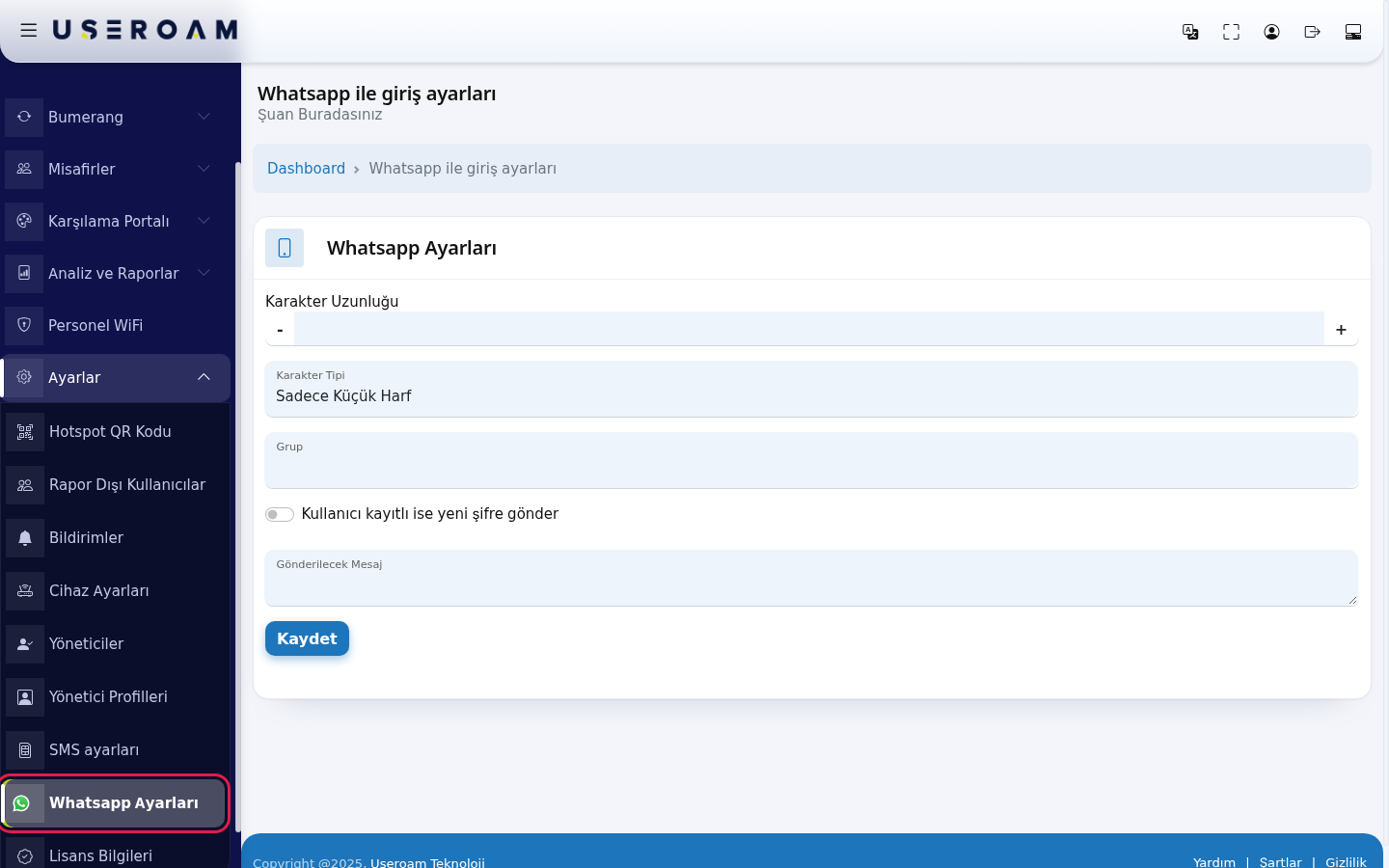Click the Karşılama Portalı palette icon

[24, 221]
